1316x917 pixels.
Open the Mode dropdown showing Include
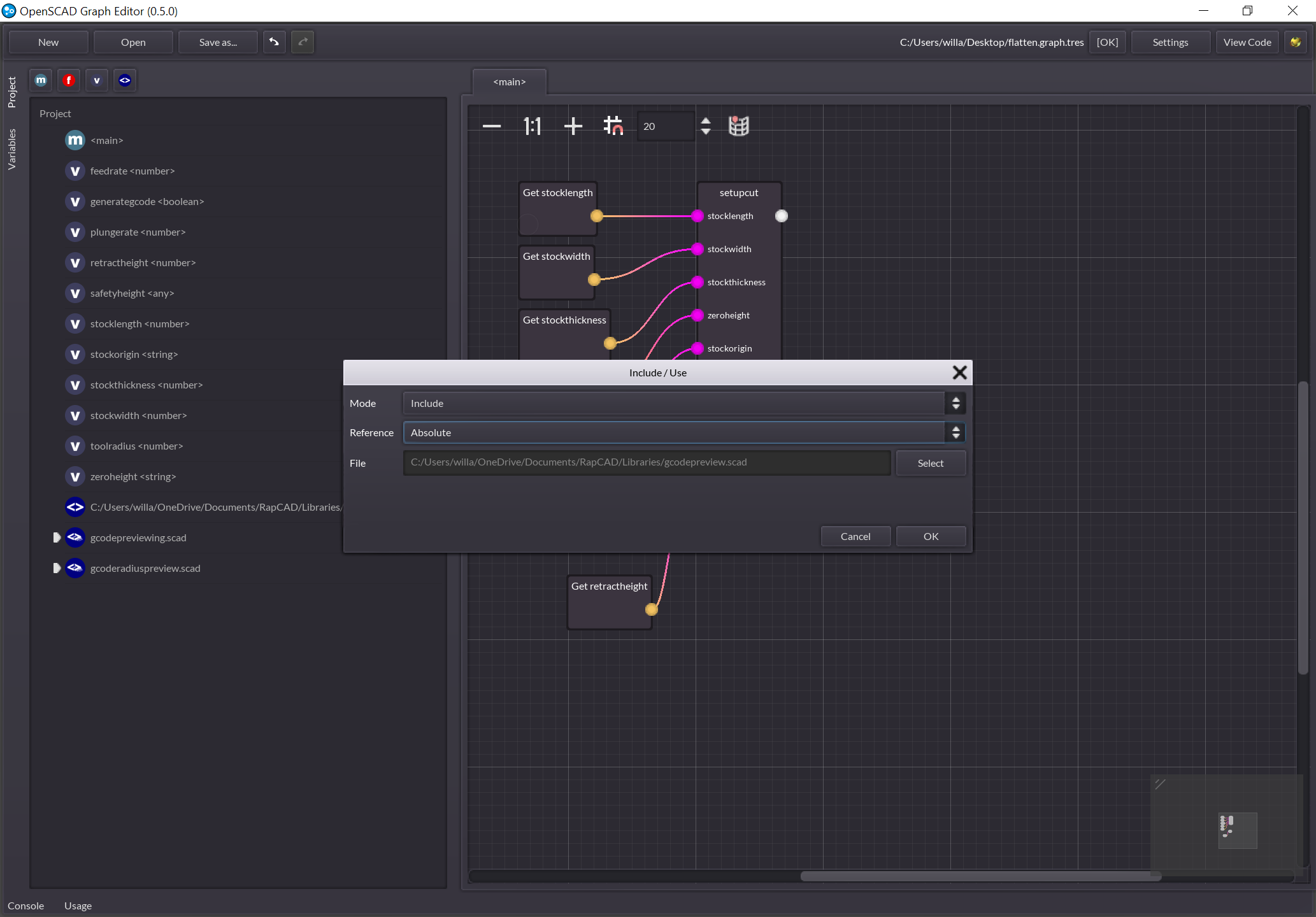click(x=684, y=403)
